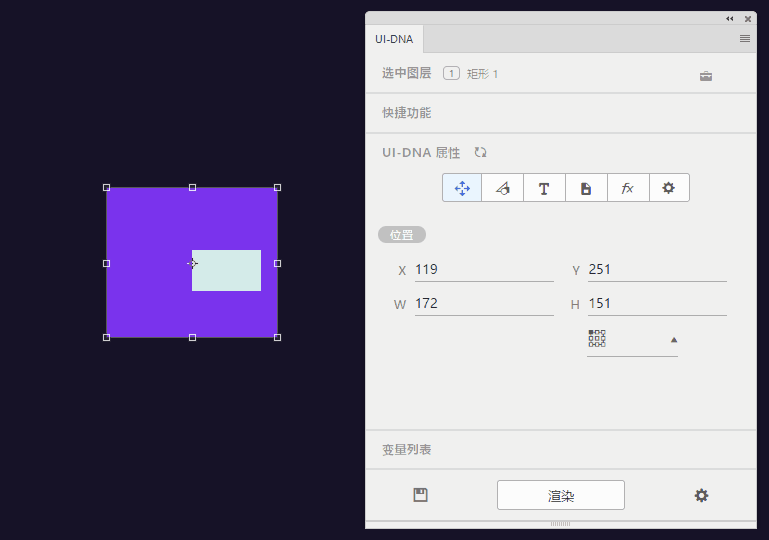
Task: Switch to the text (T) property tab
Action: click(x=544, y=188)
